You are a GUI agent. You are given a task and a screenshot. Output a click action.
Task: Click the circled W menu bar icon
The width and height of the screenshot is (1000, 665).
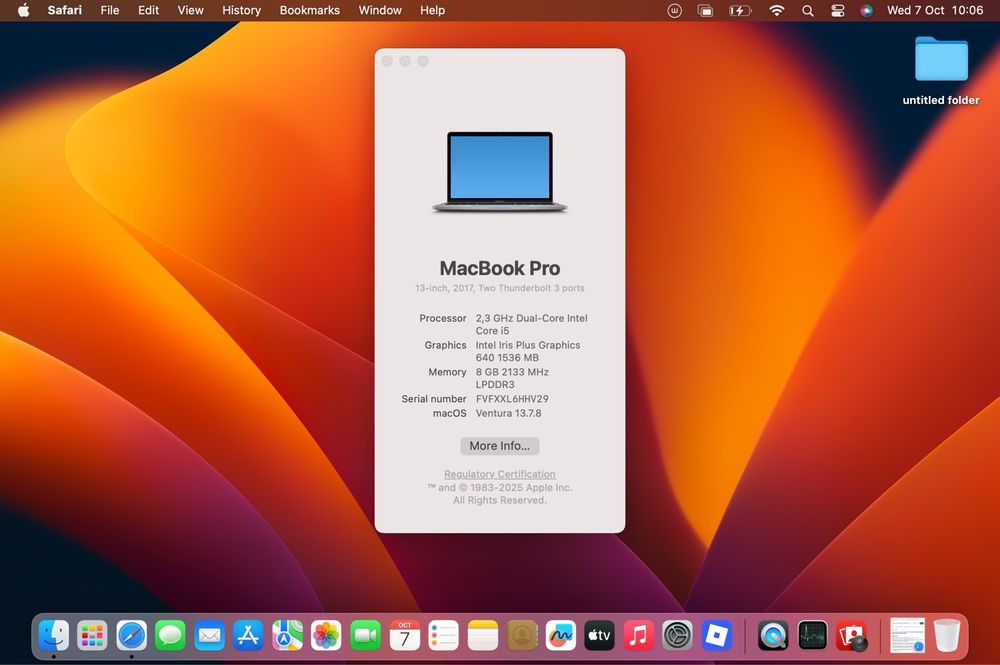(x=674, y=10)
